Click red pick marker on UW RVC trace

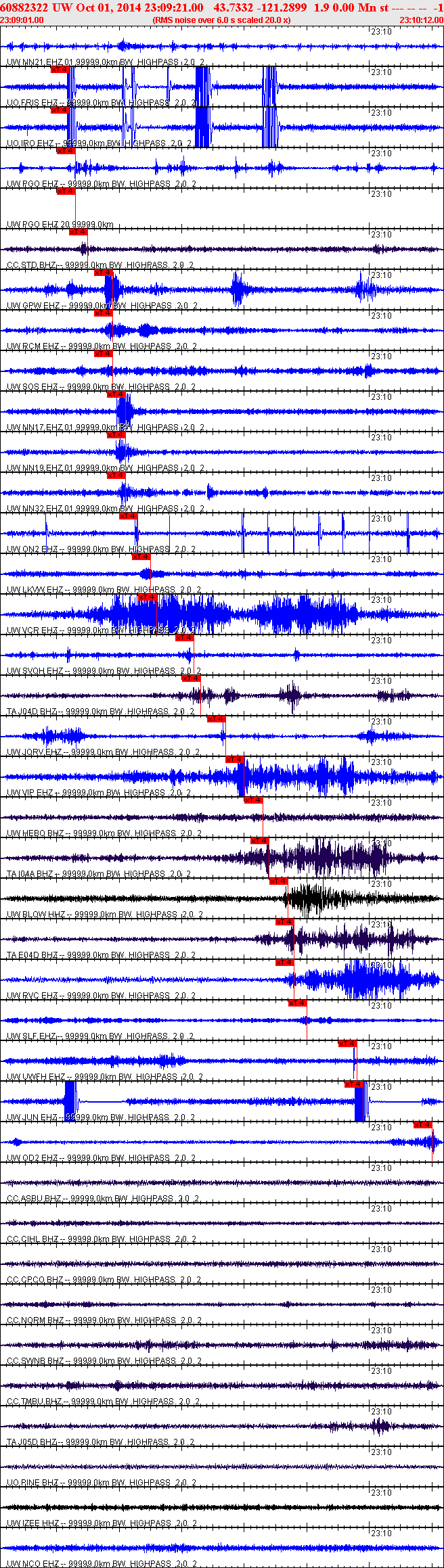284,963
